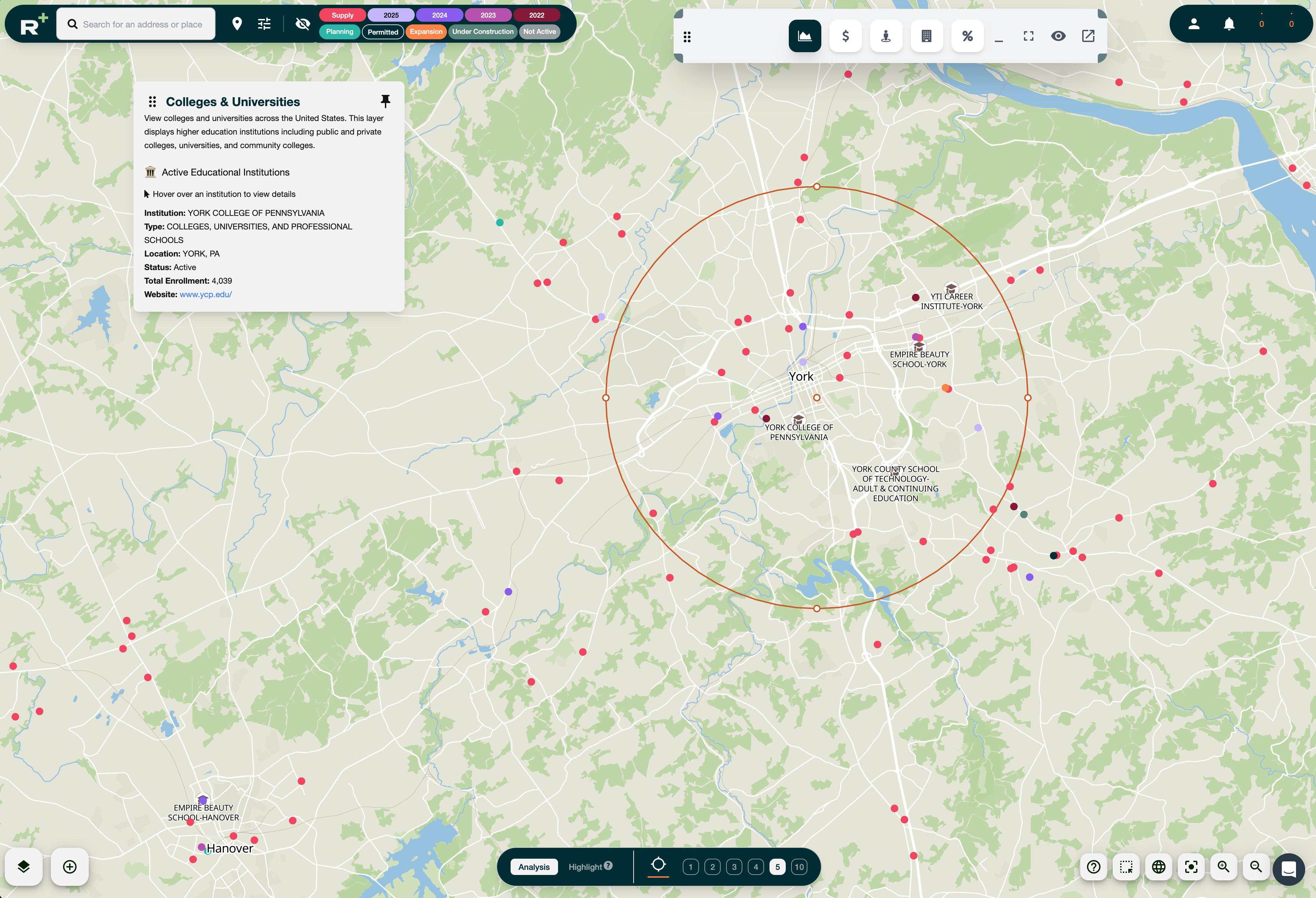Toggle the hidden layers eye icon
Screen dimensions: 1316x898
coord(303,24)
